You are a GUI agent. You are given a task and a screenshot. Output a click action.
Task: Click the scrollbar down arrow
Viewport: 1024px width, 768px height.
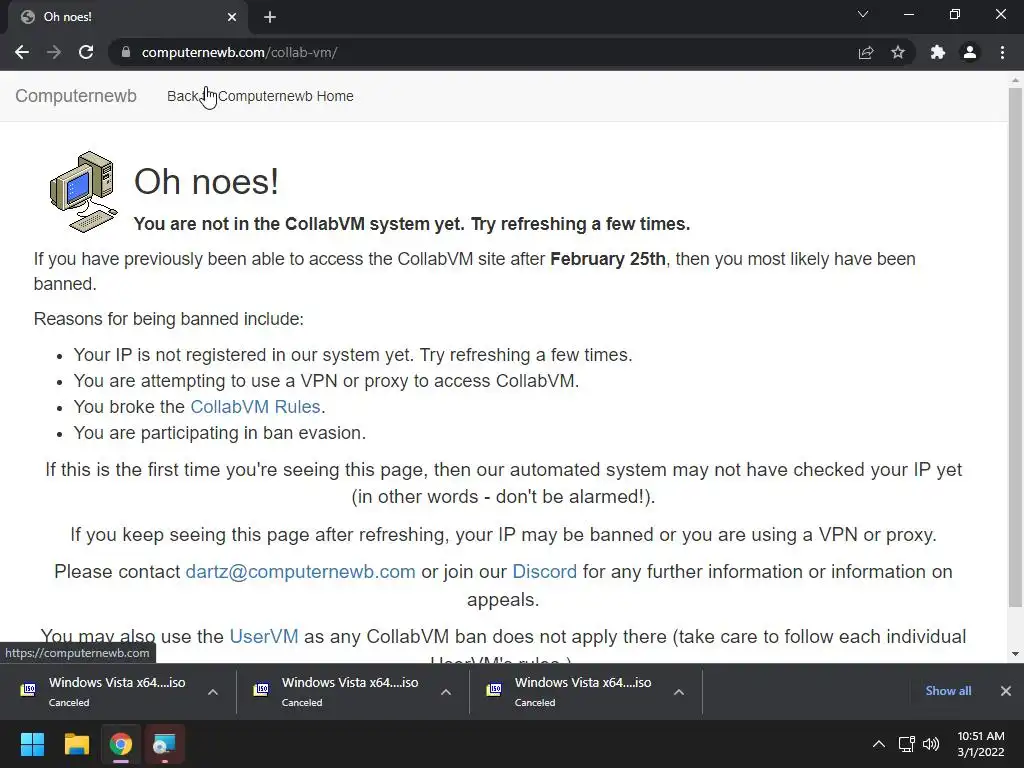point(1015,654)
